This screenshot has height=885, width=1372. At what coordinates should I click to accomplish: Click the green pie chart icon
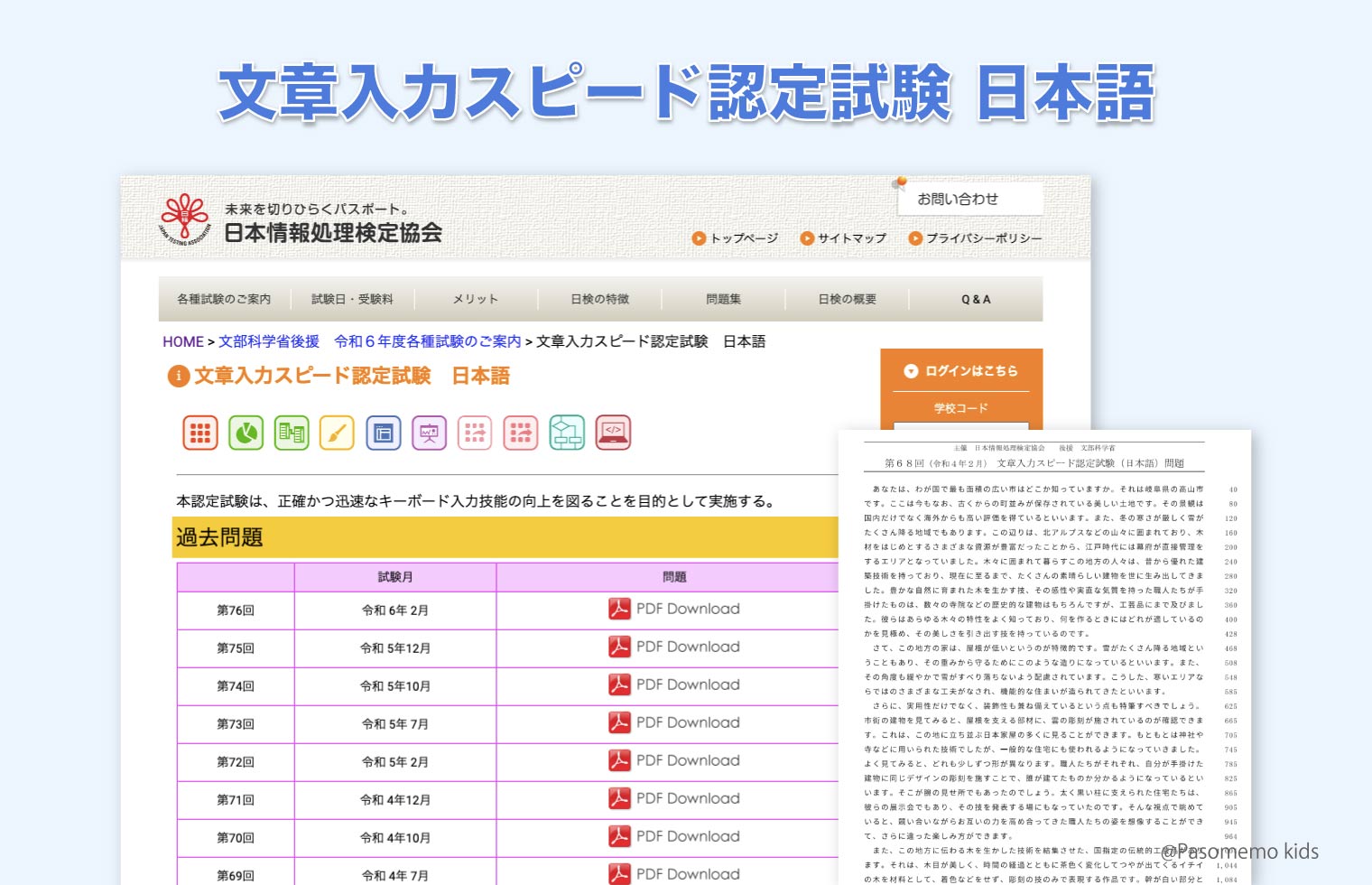click(246, 433)
